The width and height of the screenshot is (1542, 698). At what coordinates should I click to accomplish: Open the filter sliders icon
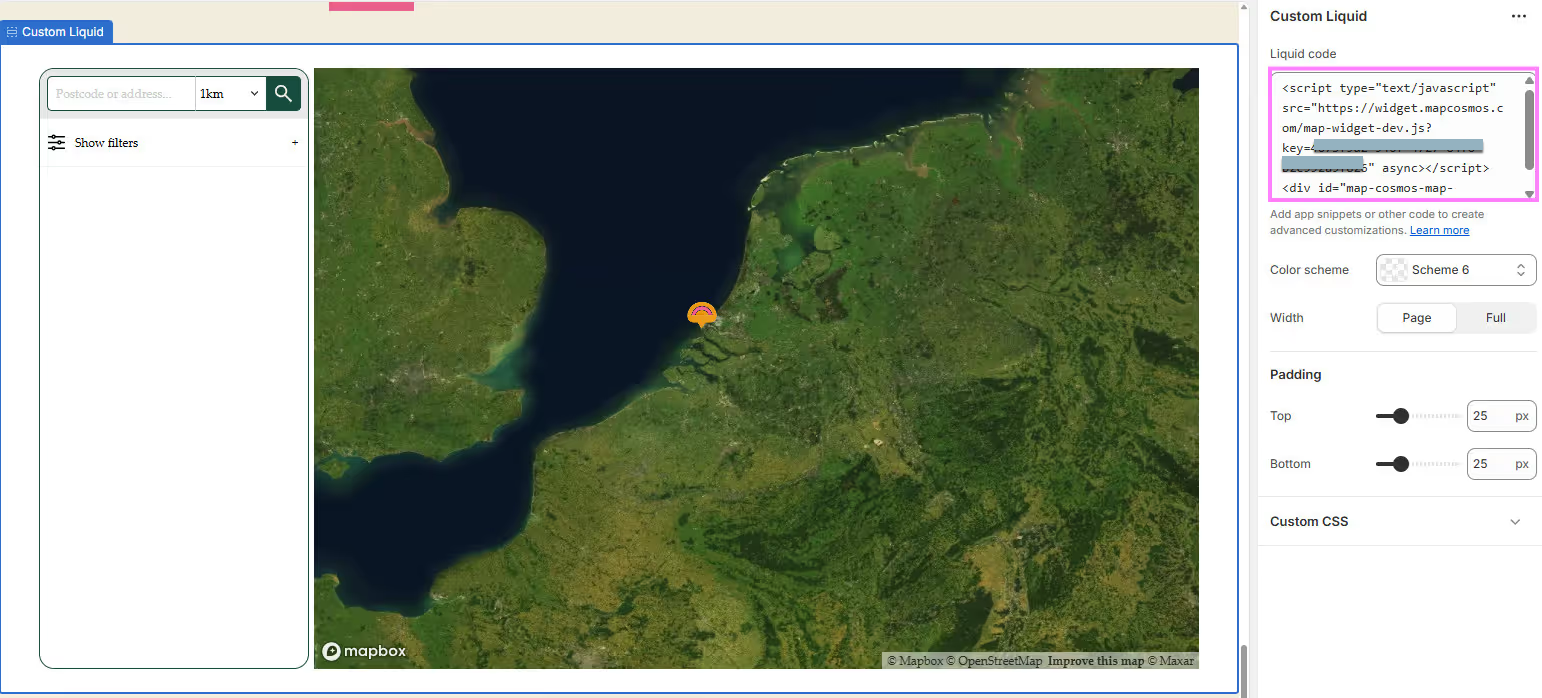[x=57, y=143]
